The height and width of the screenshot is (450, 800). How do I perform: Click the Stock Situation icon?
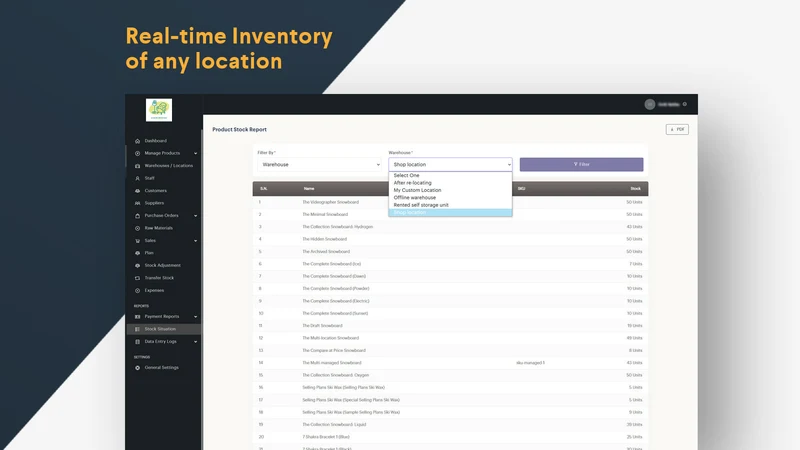point(137,329)
